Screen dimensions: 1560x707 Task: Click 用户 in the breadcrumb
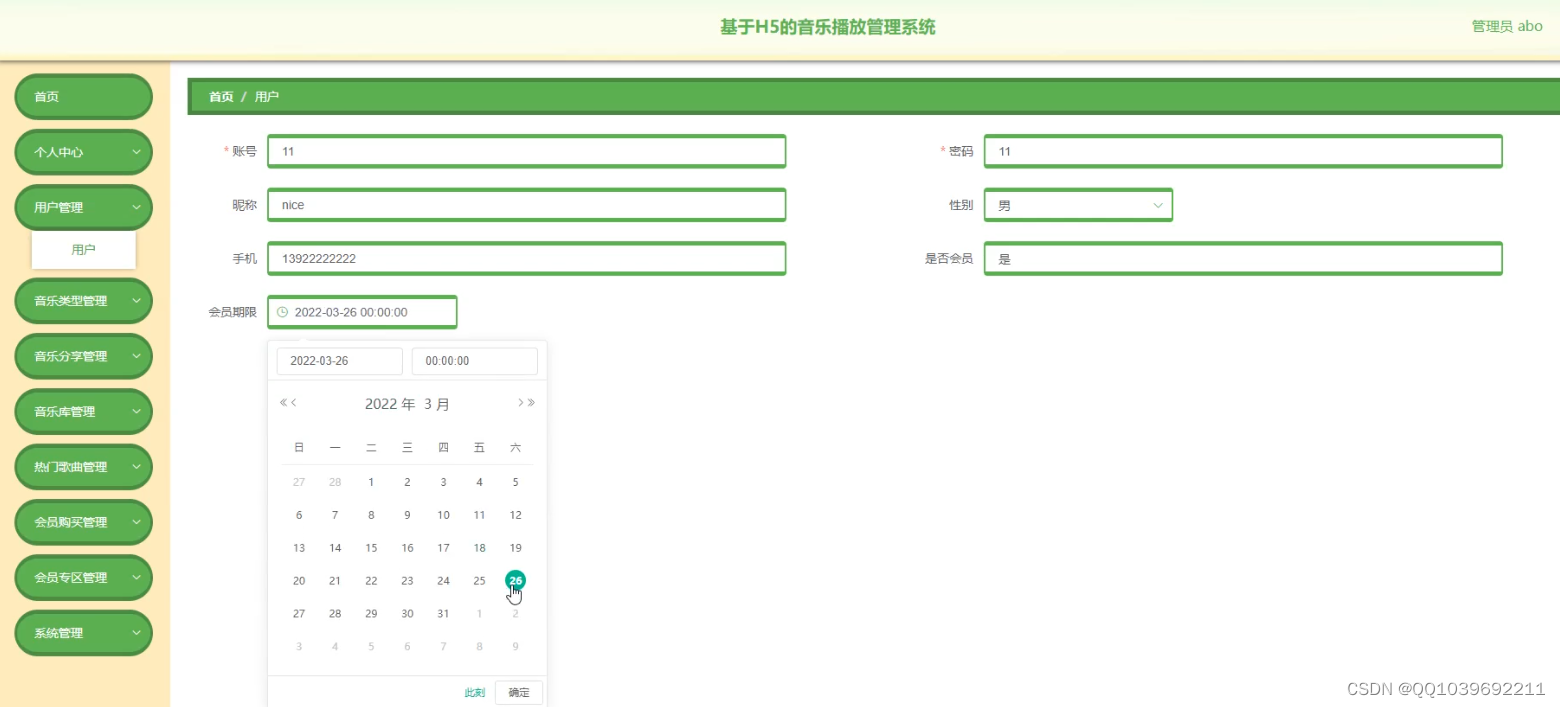(x=267, y=97)
